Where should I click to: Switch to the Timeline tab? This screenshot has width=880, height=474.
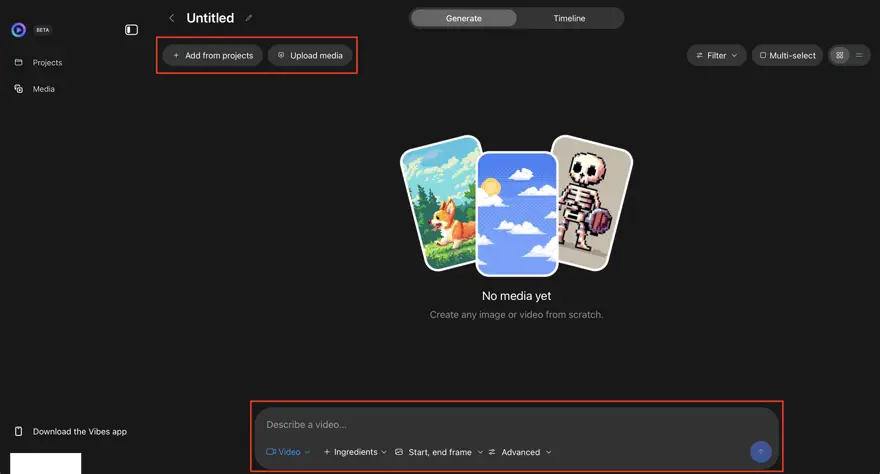pos(569,18)
